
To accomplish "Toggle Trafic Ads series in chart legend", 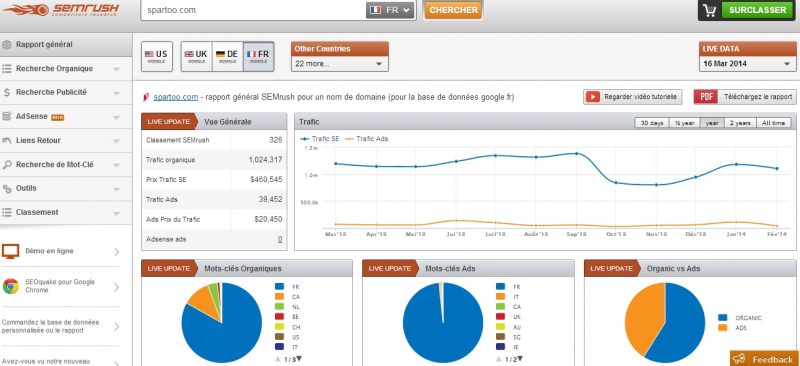I will [x=366, y=138].
